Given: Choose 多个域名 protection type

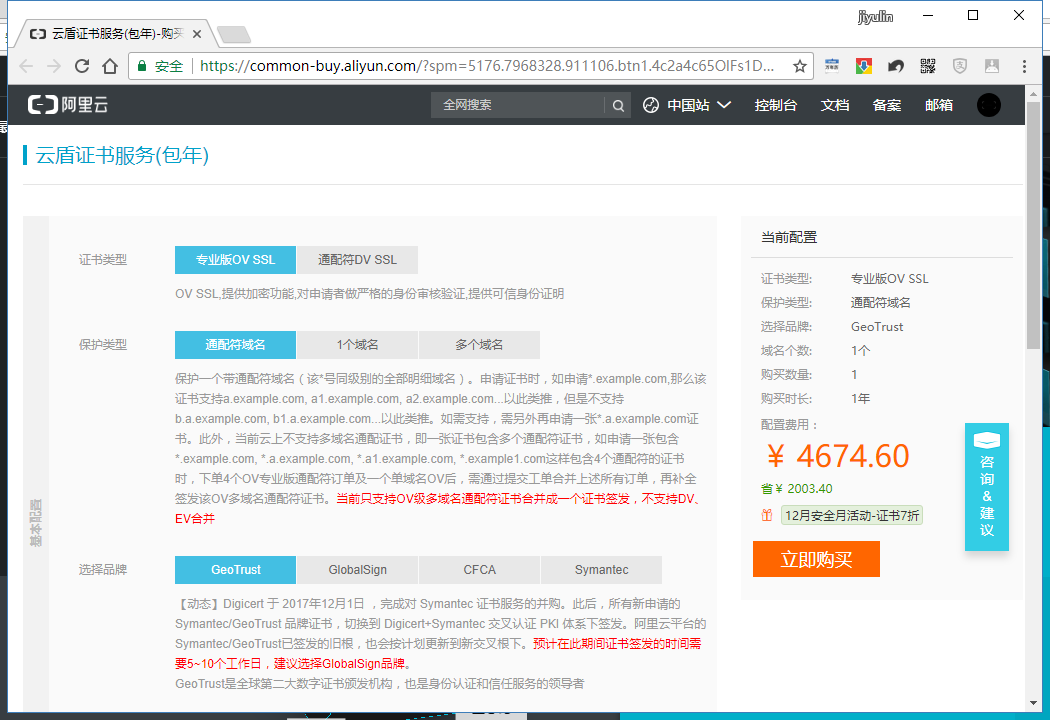Looking at the screenshot, I should (479, 345).
